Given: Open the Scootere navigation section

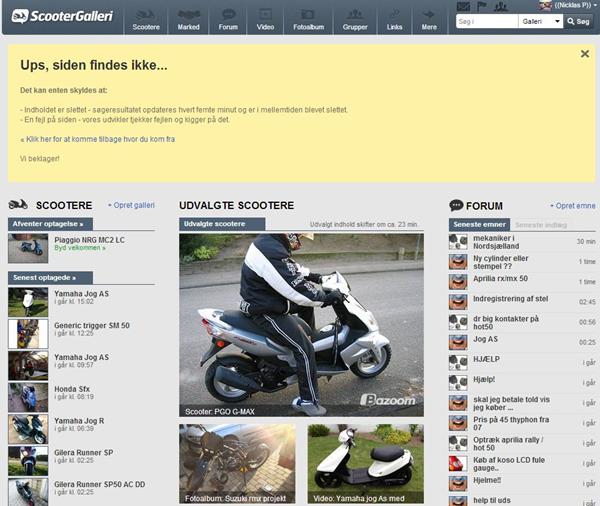Looking at the screenshot, I should point(146,20).
